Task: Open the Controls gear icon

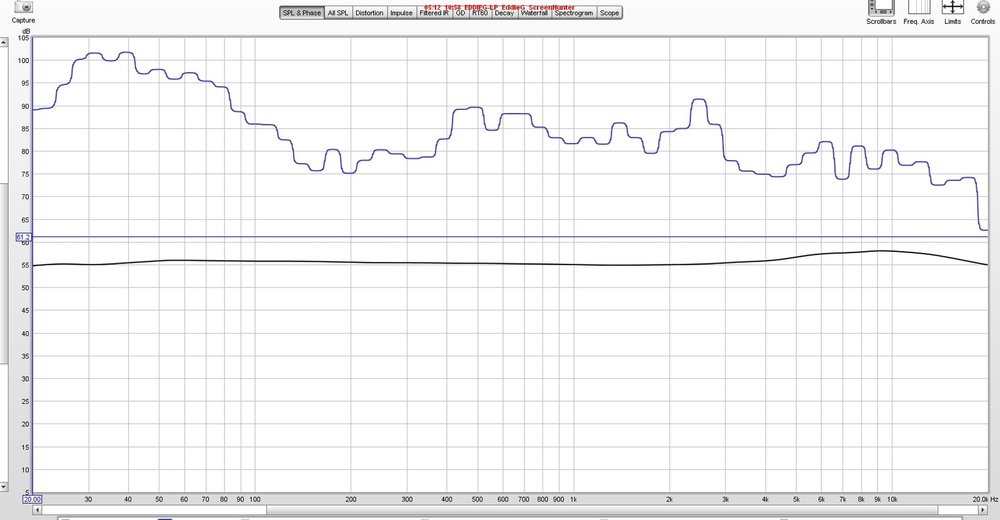Action: click(x=983, y=7)
